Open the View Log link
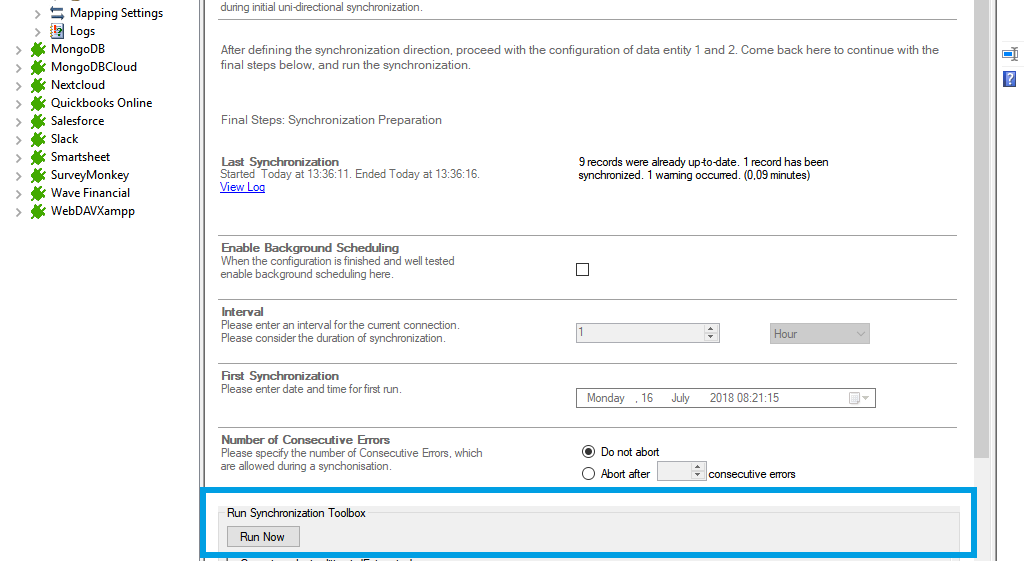1024x561 pixels. (x=242, y=187)
